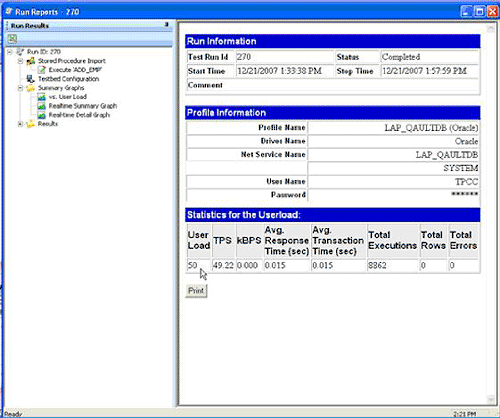Click the User Load value 50
This screenshot has width=500, height=418.
pyautogui.click(x=193, y=265)
